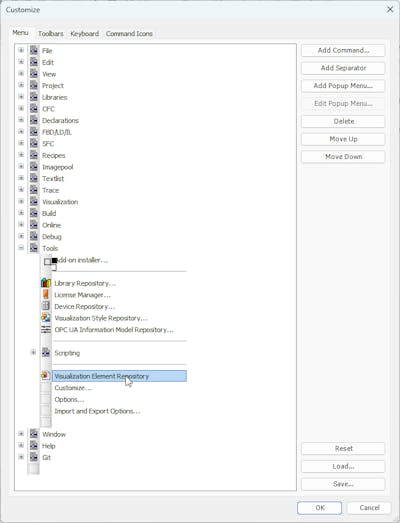Expand the Window menu node
The height and width of the screenshot is (523, 400).
pos(21,434)
